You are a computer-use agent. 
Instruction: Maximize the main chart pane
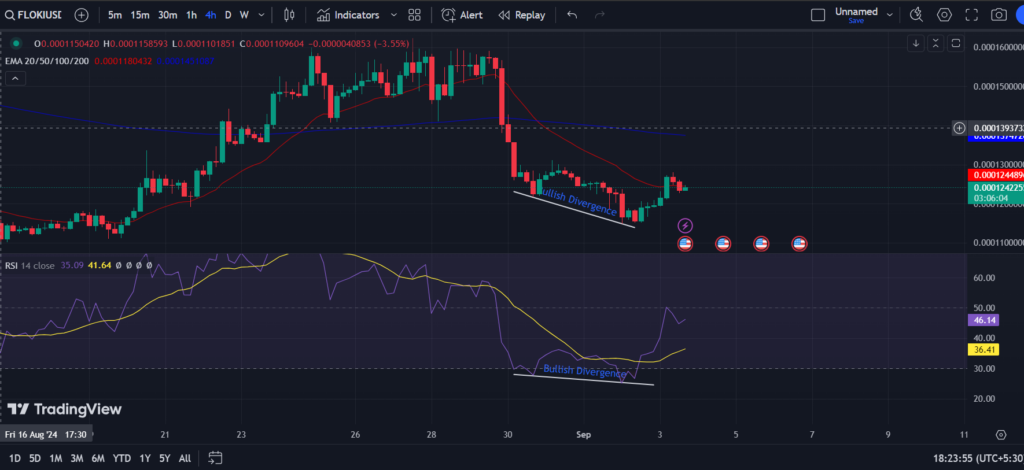point(955,43)
